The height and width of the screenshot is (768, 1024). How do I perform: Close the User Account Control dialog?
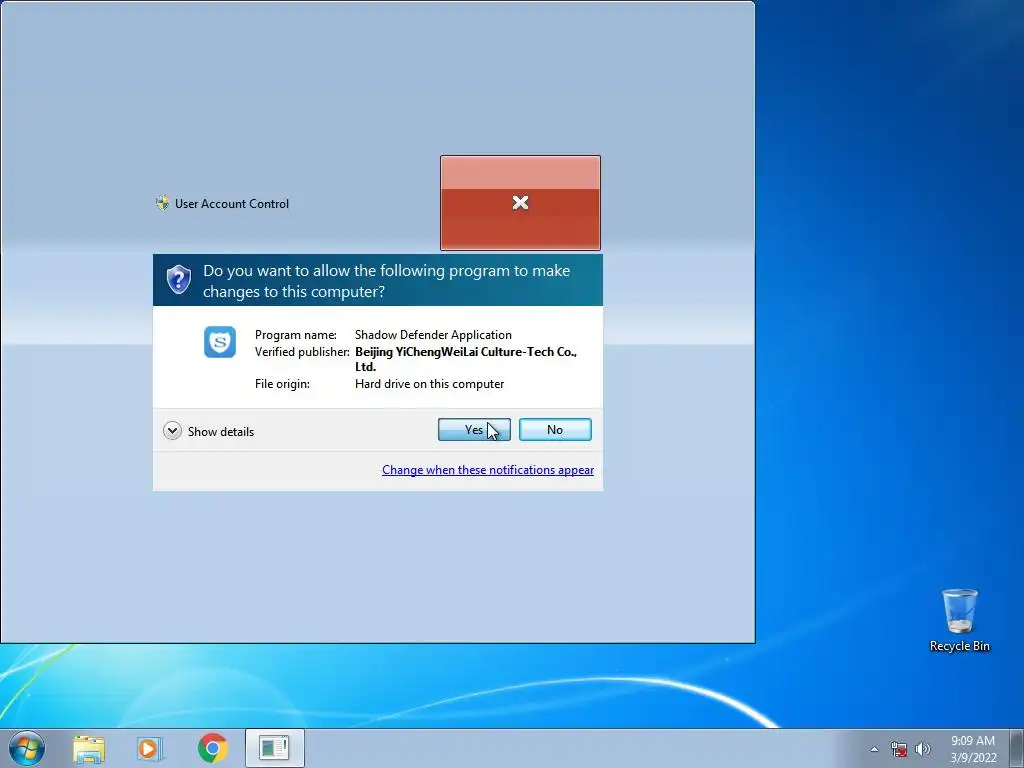tap(520, 202)
